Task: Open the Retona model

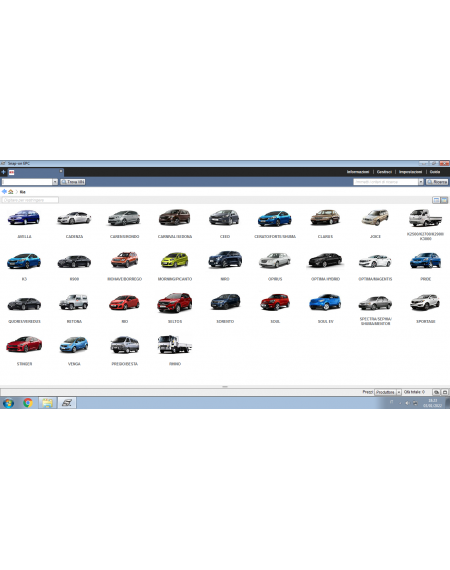Action: [74, 302]
